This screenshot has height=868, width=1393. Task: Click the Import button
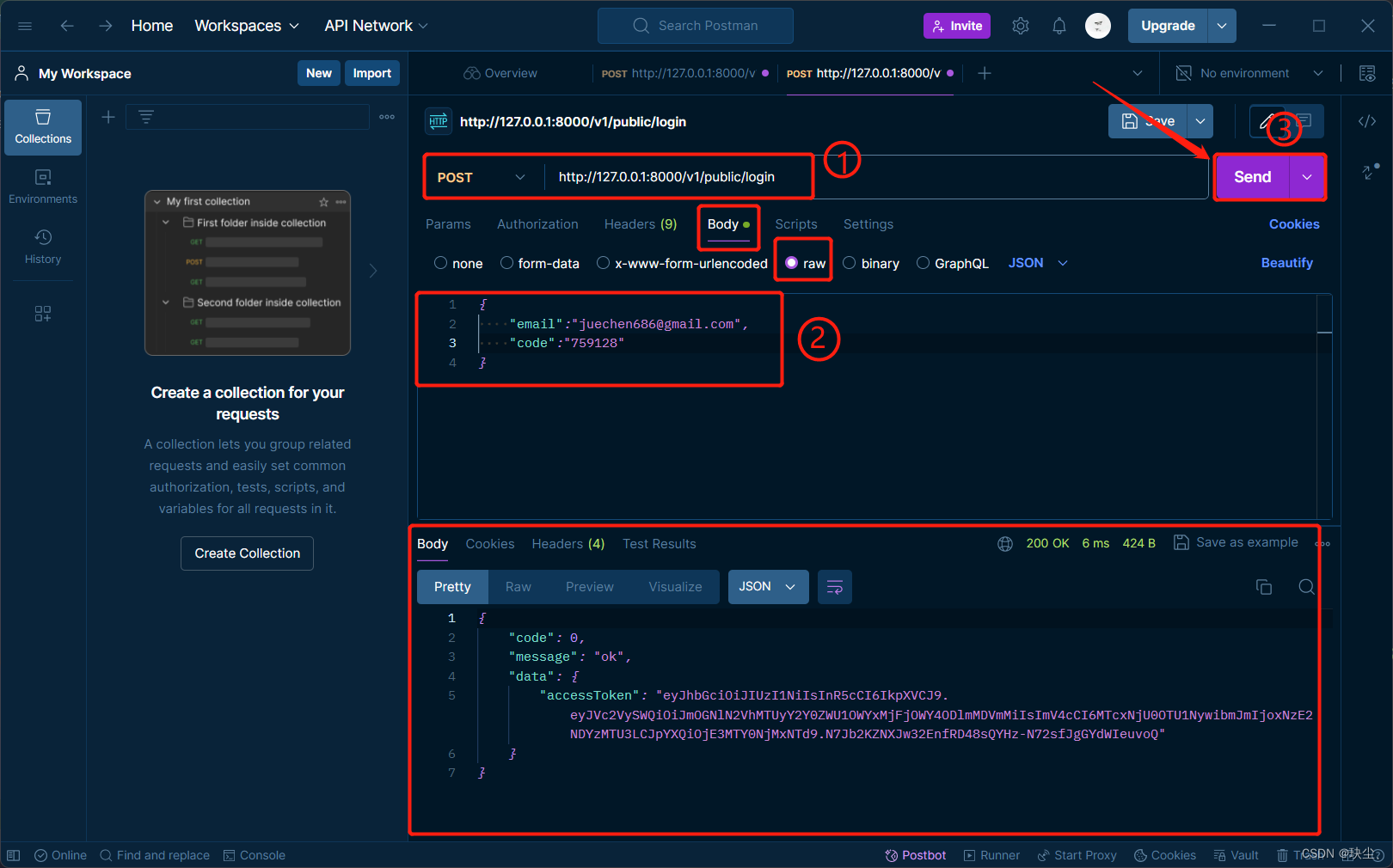click(x=372, y=73)
